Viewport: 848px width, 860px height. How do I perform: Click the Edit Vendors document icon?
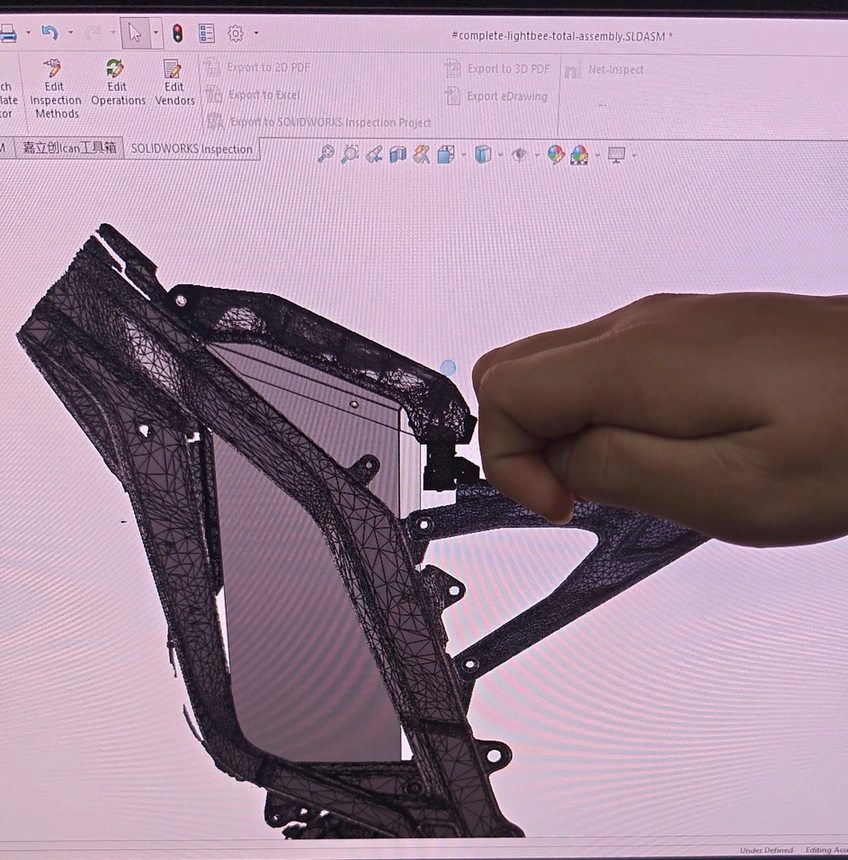click(172, 69)
